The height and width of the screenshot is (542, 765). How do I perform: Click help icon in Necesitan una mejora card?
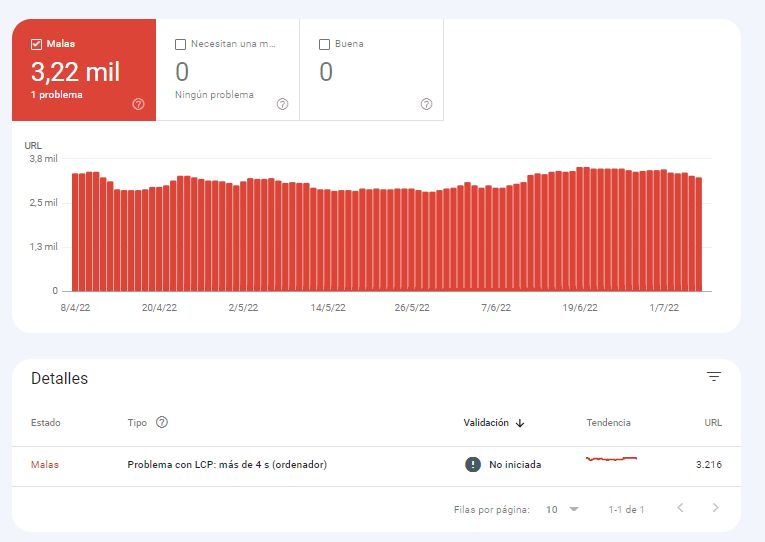pyautogui.click(x=282, y=104)
